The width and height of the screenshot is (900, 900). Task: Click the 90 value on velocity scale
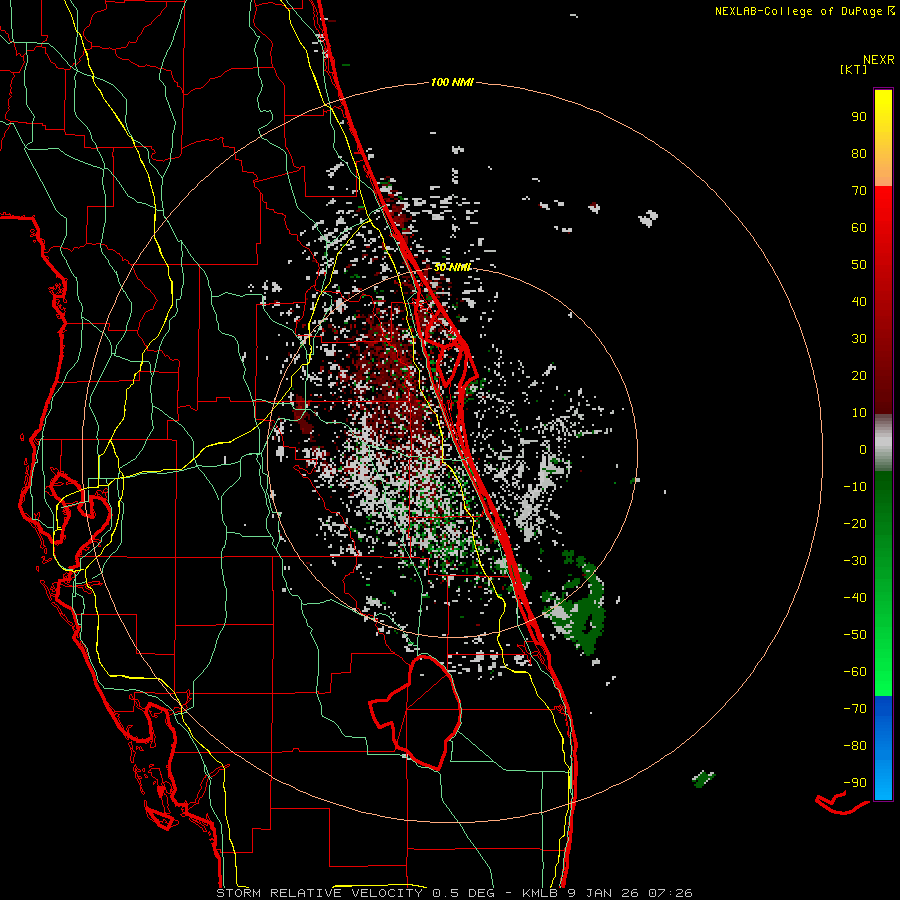859,117
